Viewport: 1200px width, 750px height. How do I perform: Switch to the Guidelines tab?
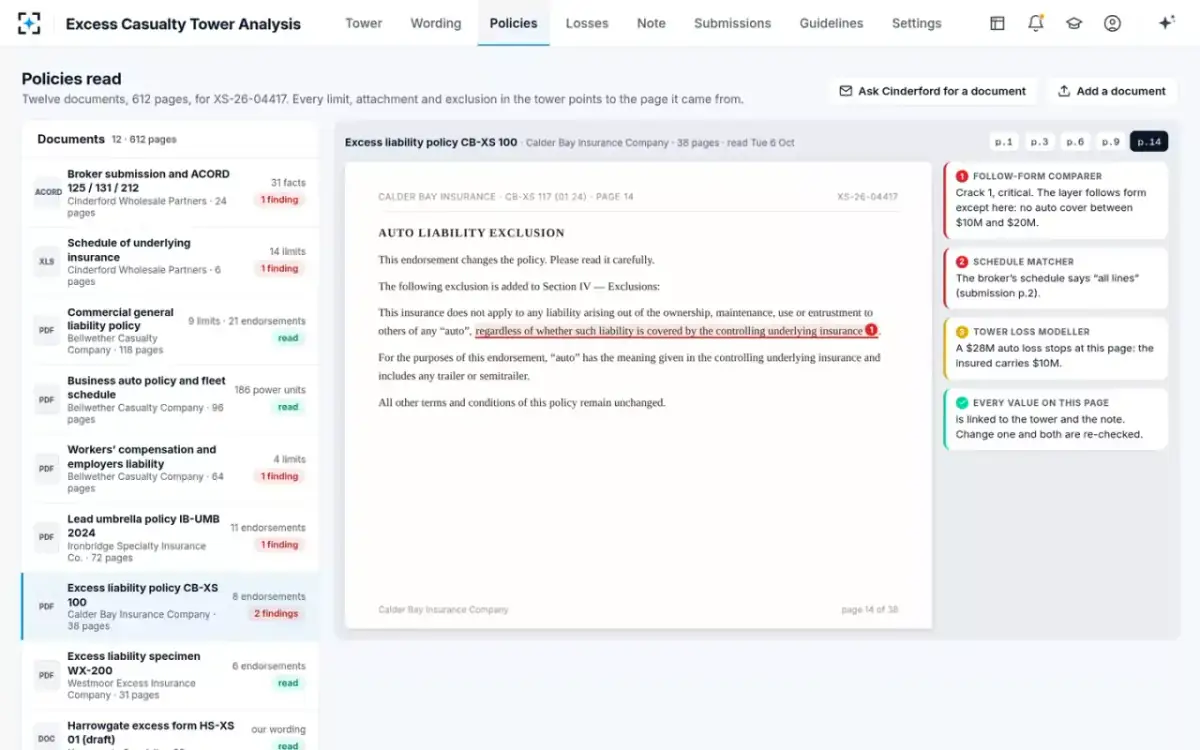[831, 23]
